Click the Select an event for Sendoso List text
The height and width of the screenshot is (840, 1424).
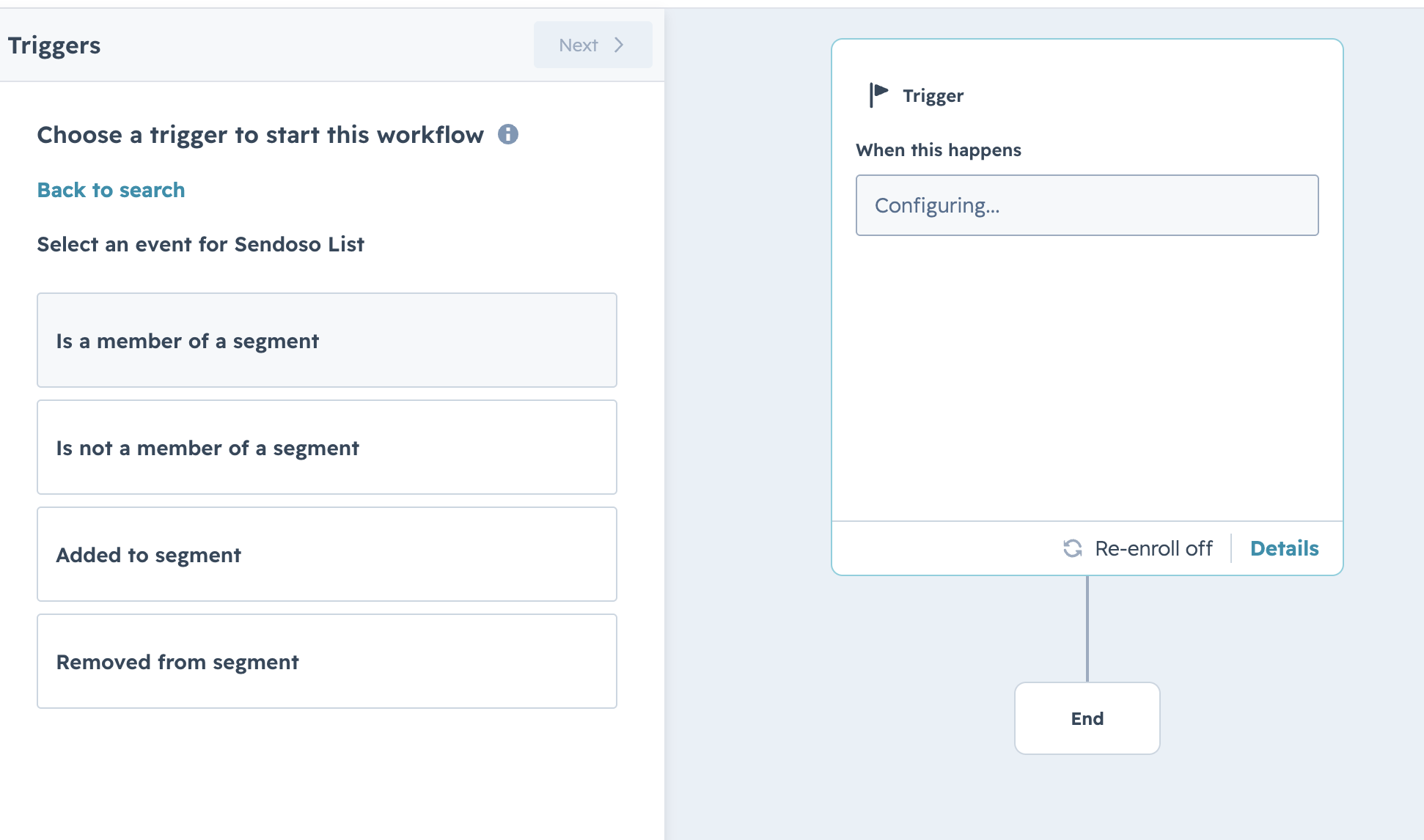coord(200,244)
